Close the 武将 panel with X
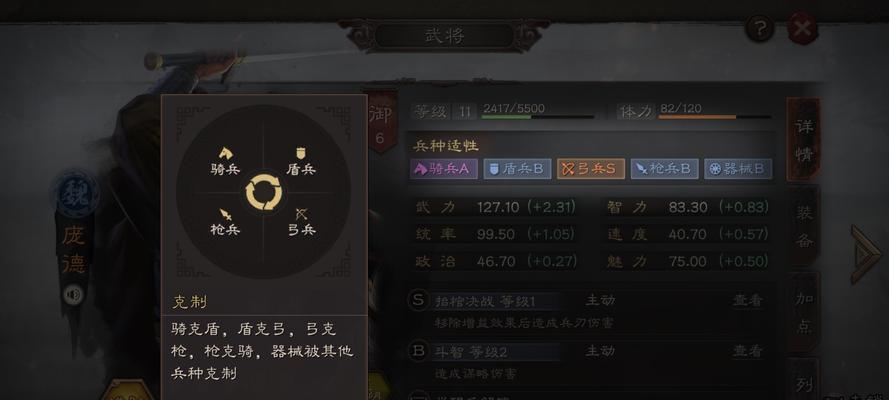 802,28
